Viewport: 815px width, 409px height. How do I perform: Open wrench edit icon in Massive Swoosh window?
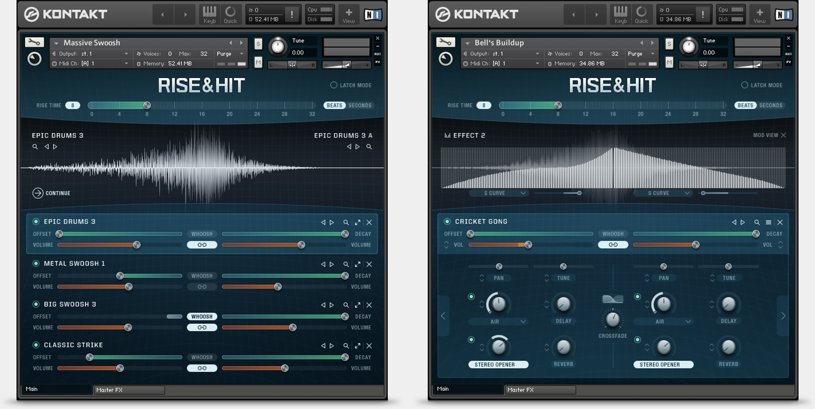tap(34, 42)
